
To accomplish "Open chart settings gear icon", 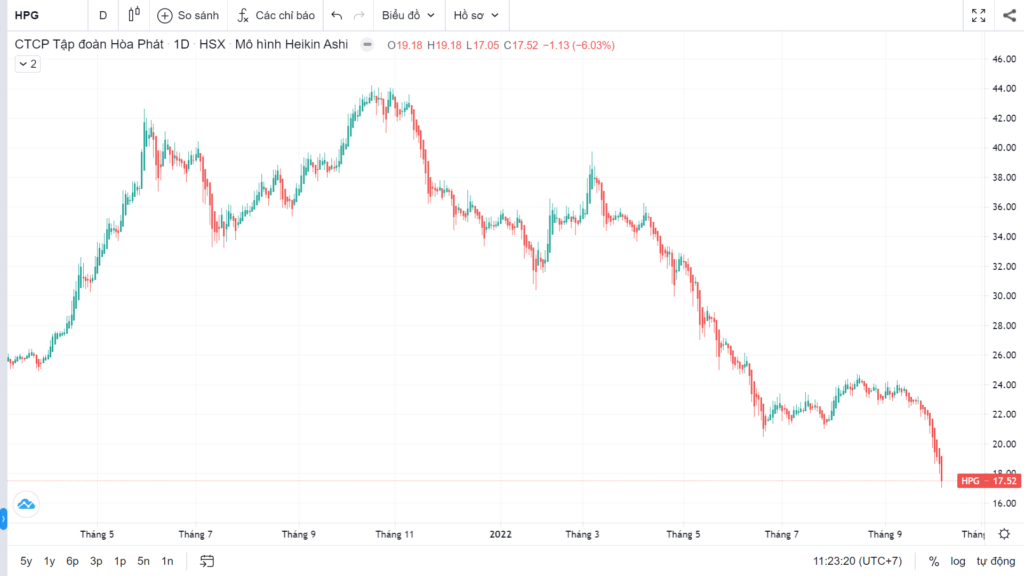I will pyautogui.click(x=1004, y=534).
